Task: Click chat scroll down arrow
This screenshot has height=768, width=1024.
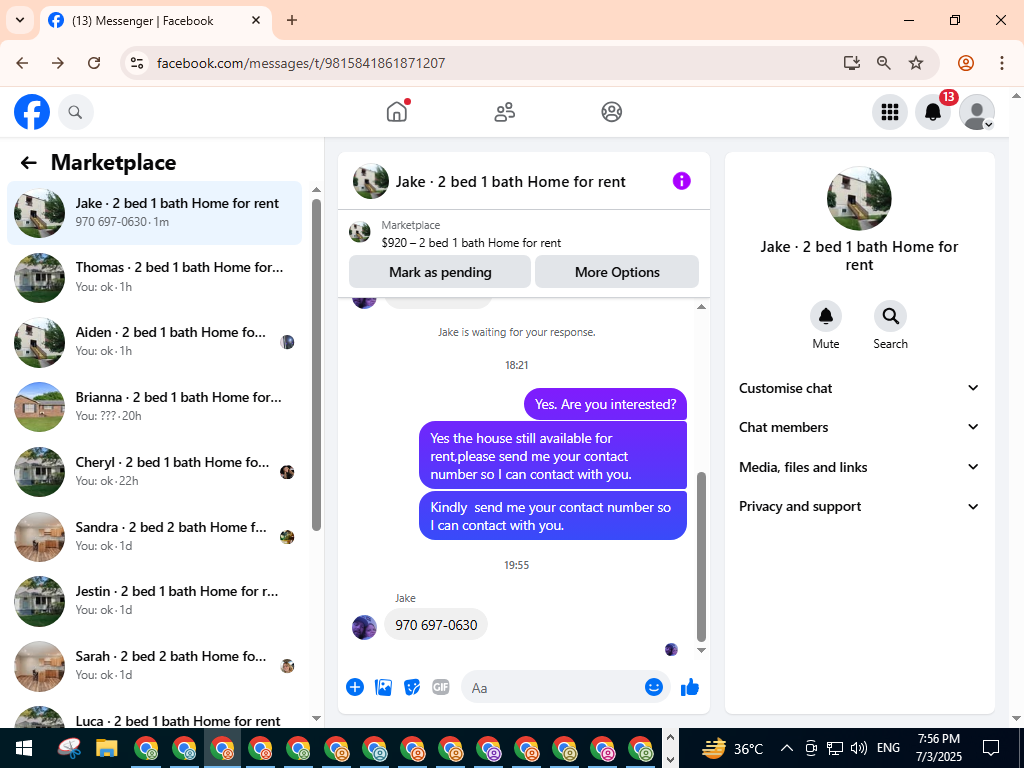Action: click(x=701, y=650)
